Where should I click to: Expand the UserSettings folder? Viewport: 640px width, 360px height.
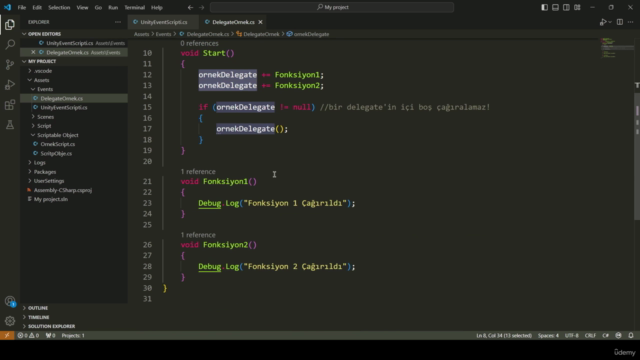pos(49,181)
